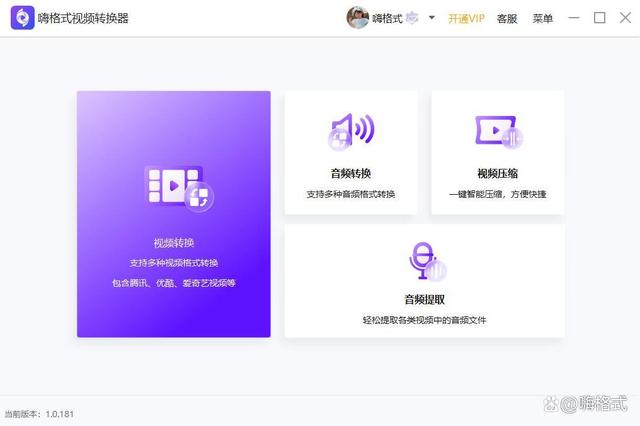Screen dimensions: 640x426
Task: Select the 音频转换 music note icon
Action: [x=351, y=131]
